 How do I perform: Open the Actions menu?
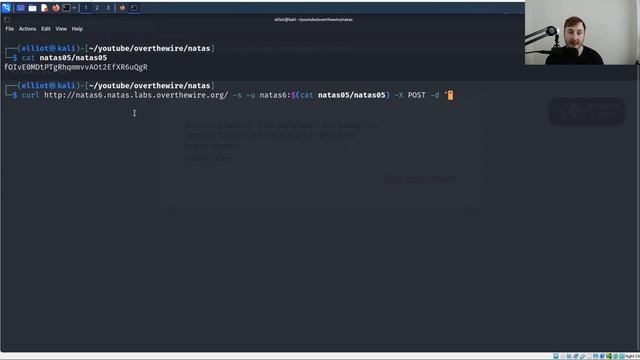(27, 29)
